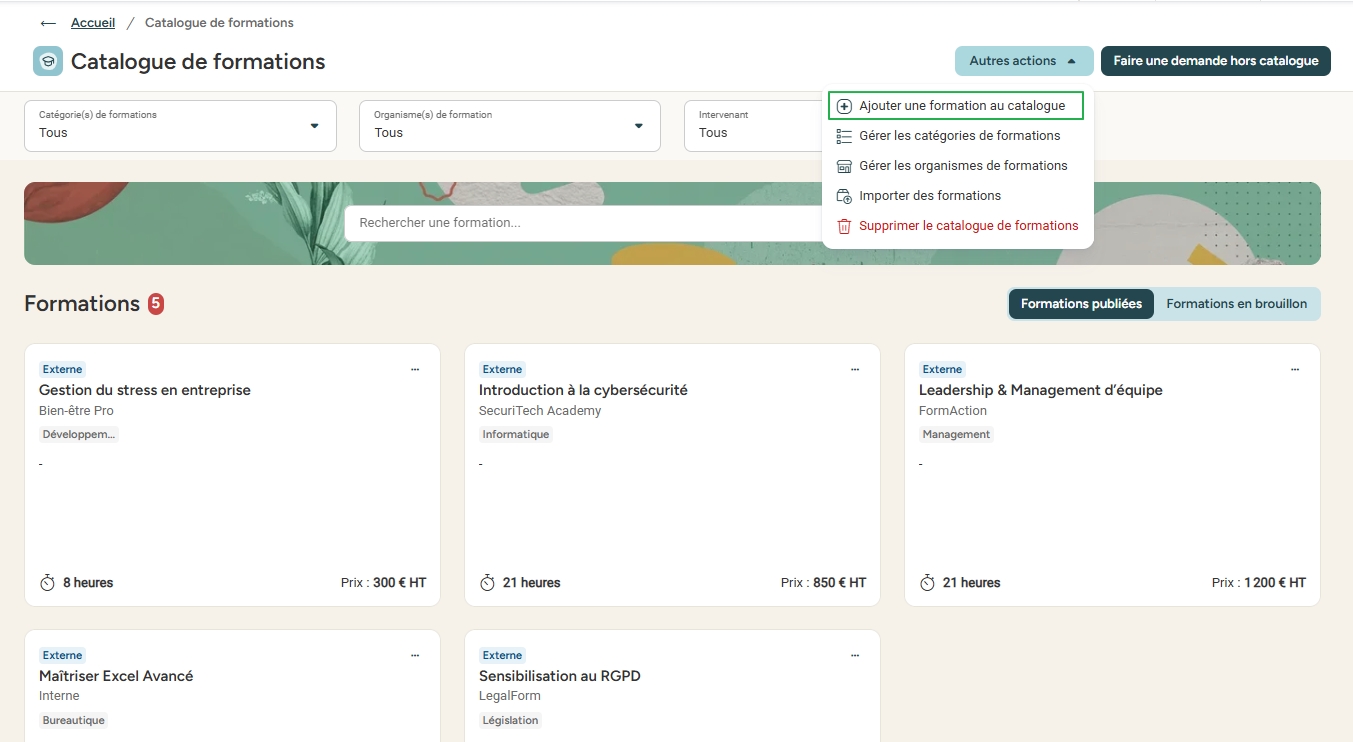Screen dimensions: 1353x742
Task: Open the Organisme(s) de formation dropdown
Action: [x=510, y=126]
